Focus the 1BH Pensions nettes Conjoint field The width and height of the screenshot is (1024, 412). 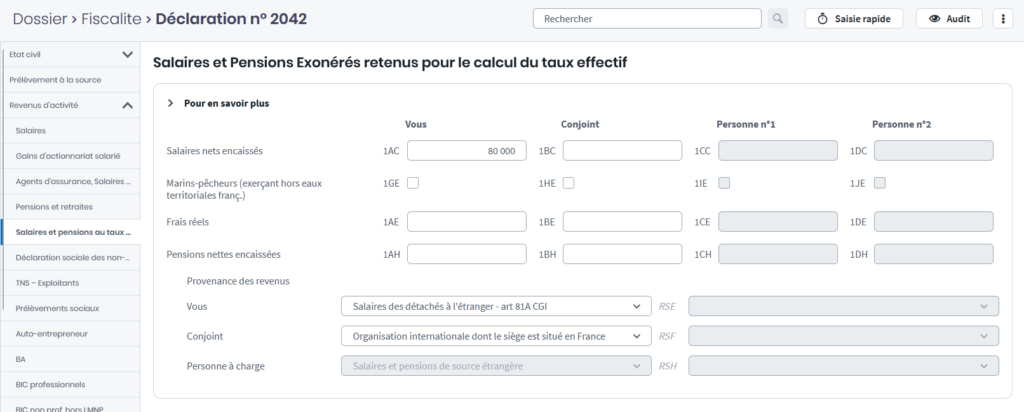622,255
